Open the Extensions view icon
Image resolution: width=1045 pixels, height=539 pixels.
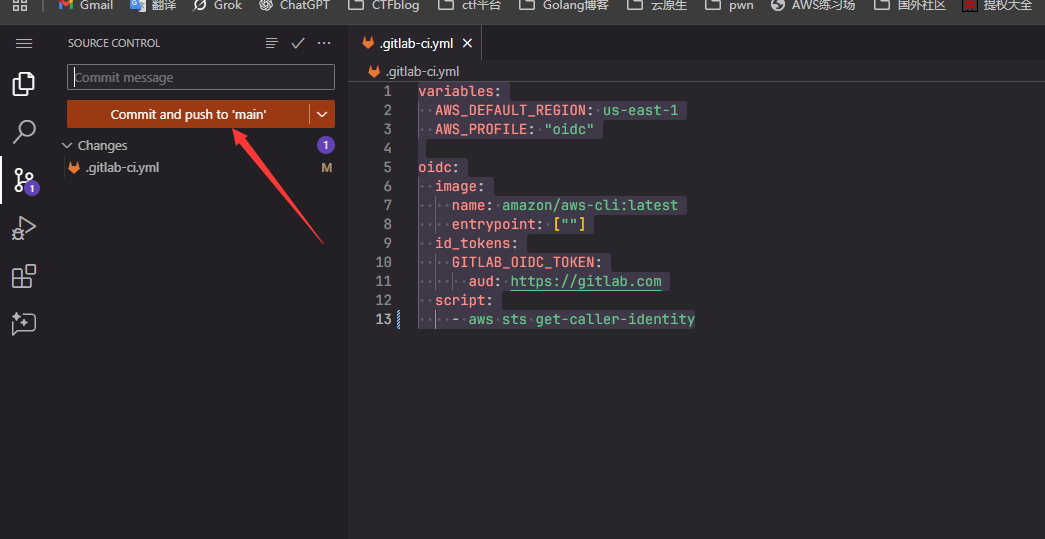coord(24,276)
